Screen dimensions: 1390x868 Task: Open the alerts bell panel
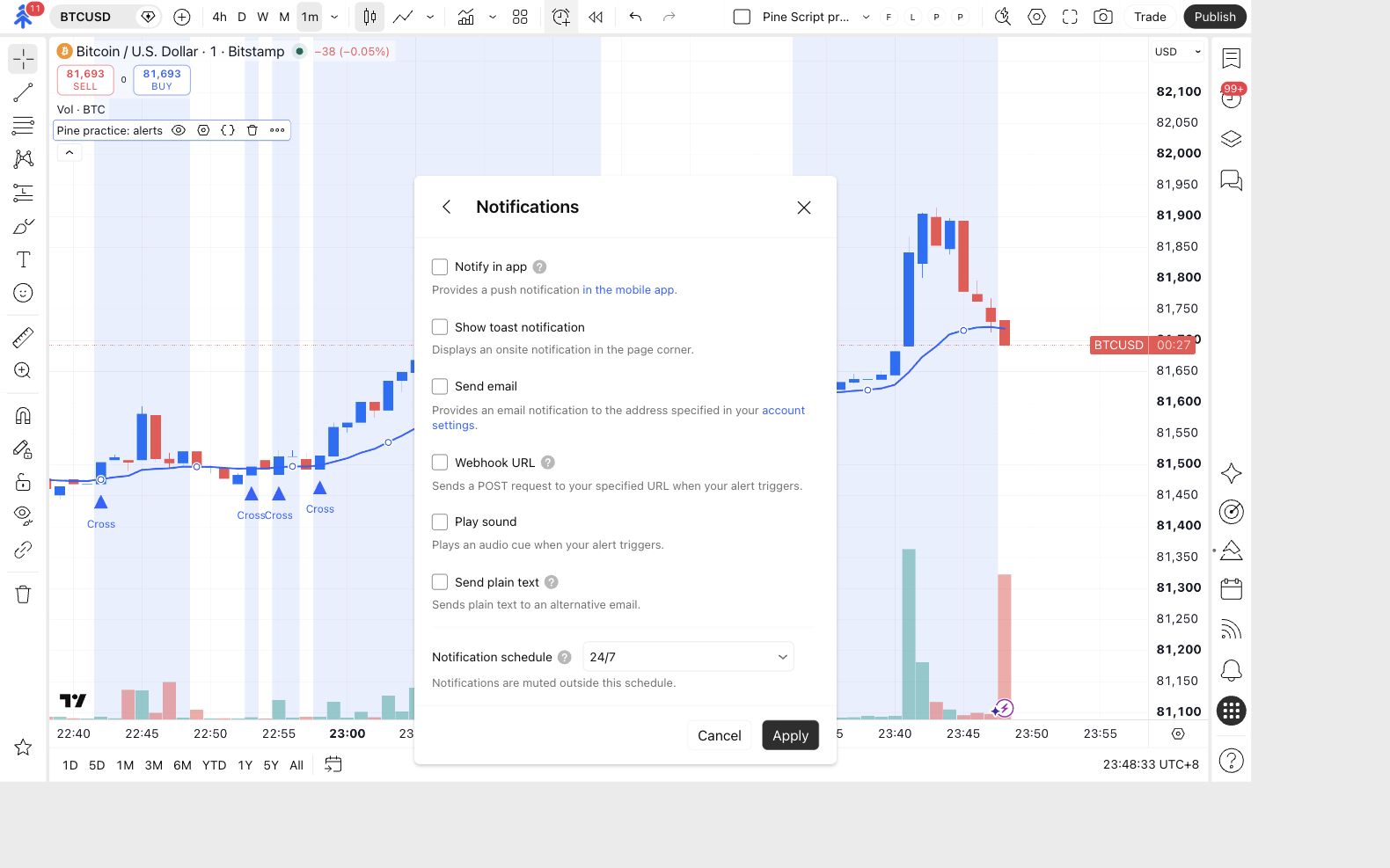coord(1232,671)
